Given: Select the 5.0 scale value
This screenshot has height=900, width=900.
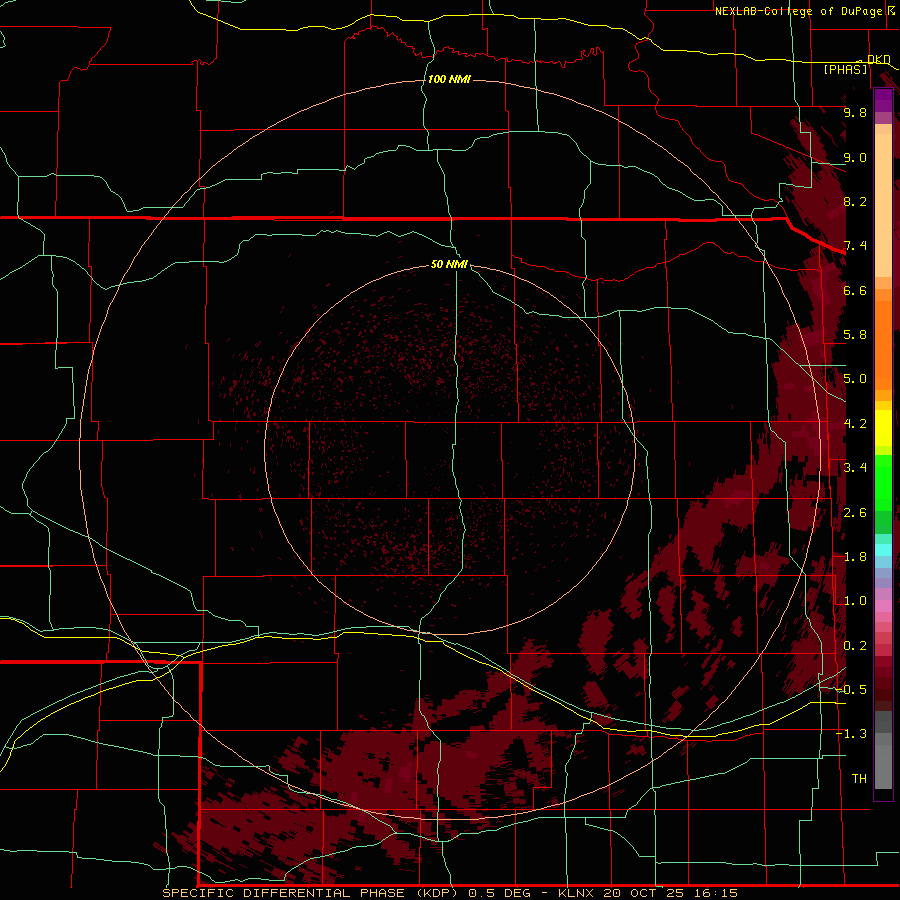Looking at the screenshot, I should (x=855, y=379).
